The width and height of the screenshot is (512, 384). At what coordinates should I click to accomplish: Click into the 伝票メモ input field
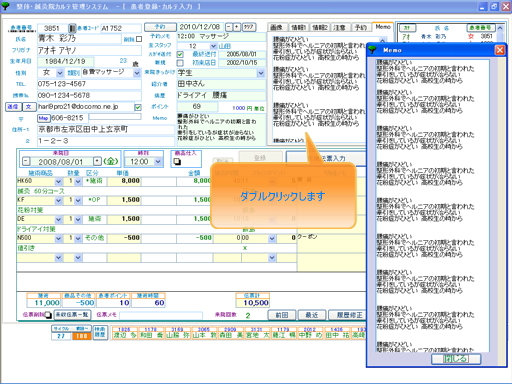coord(161,315)
